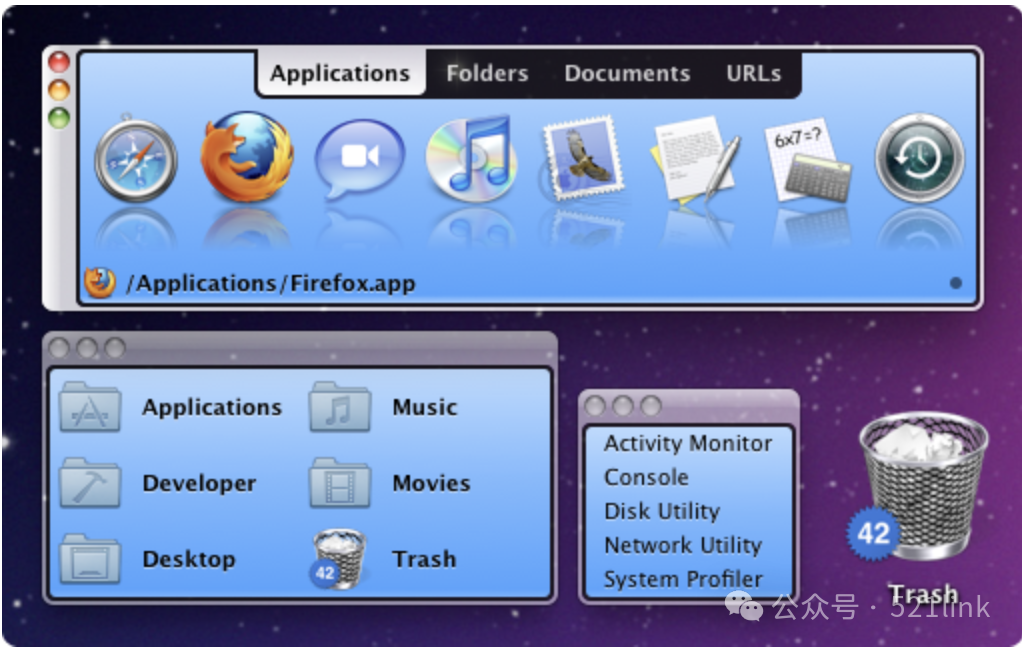Switch to the Folders tab
Viewport: 1022px width, 648px height.
tap(487, 74)
